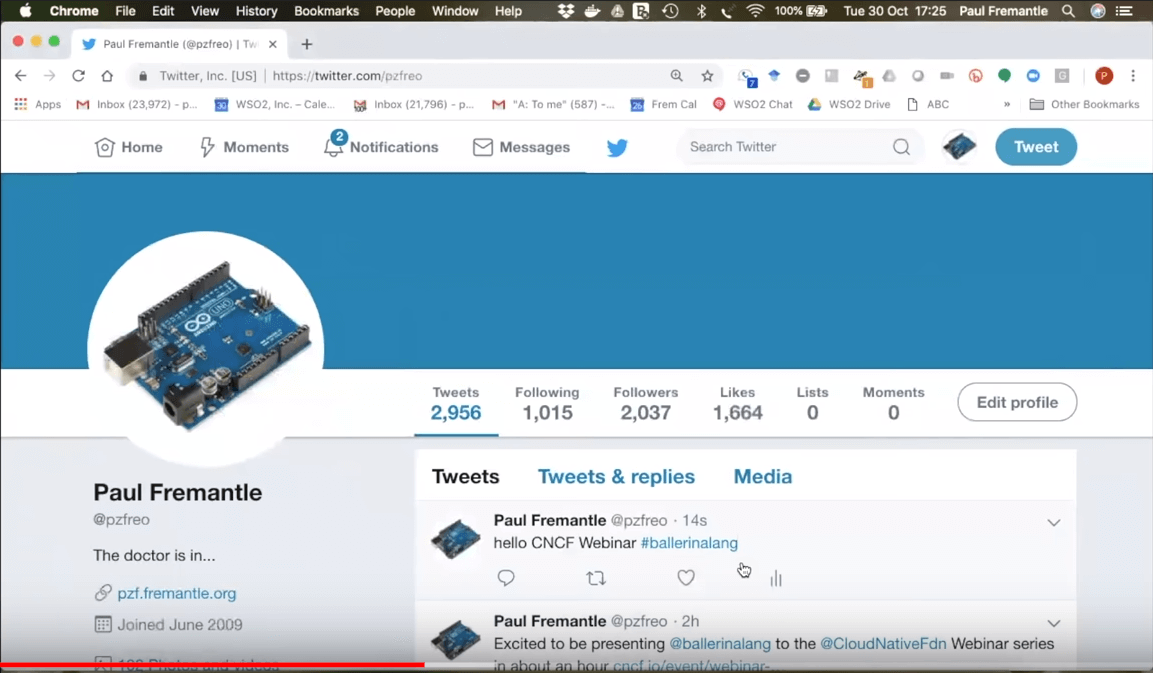Screen dimensions: 1153x673
Task: Click the Wi-Fi status icon
Action: pos(754,11)
